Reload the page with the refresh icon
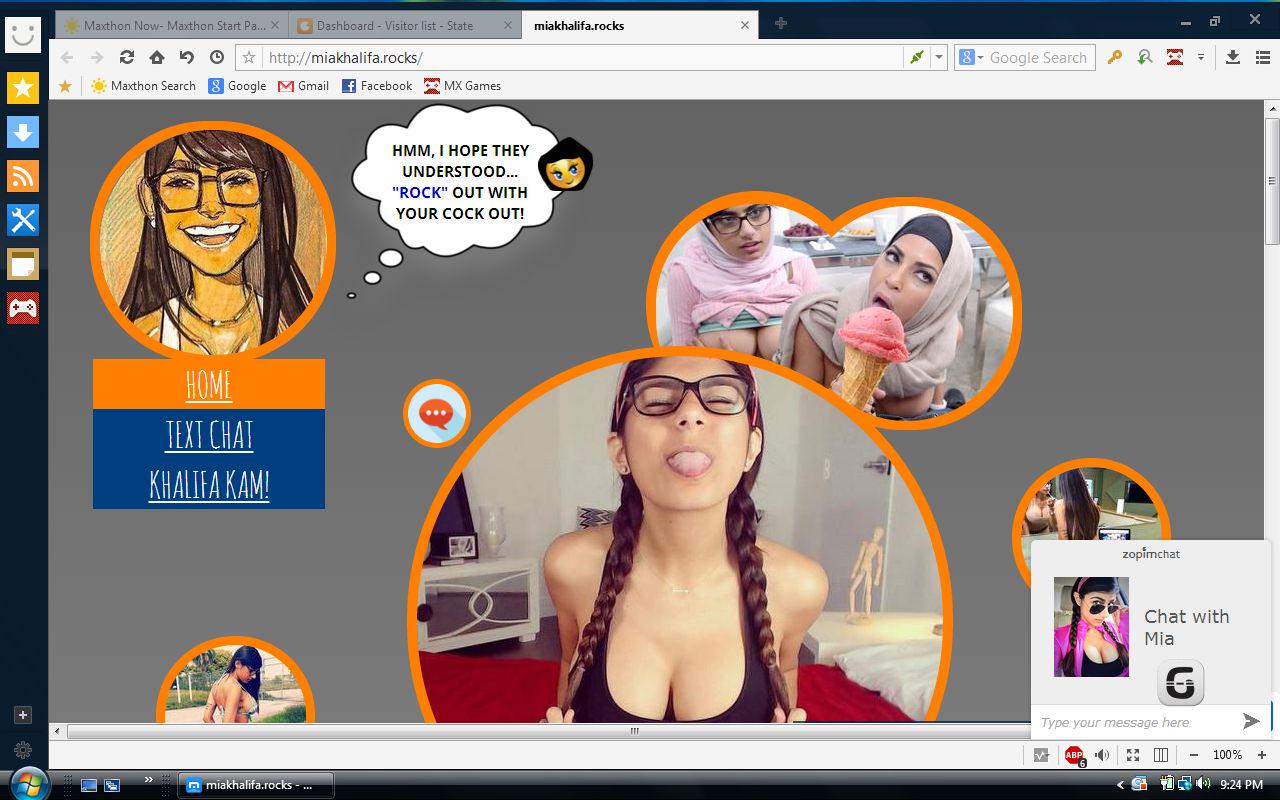This screenshot has width=1280, height=800. click(x=126, y=57)
